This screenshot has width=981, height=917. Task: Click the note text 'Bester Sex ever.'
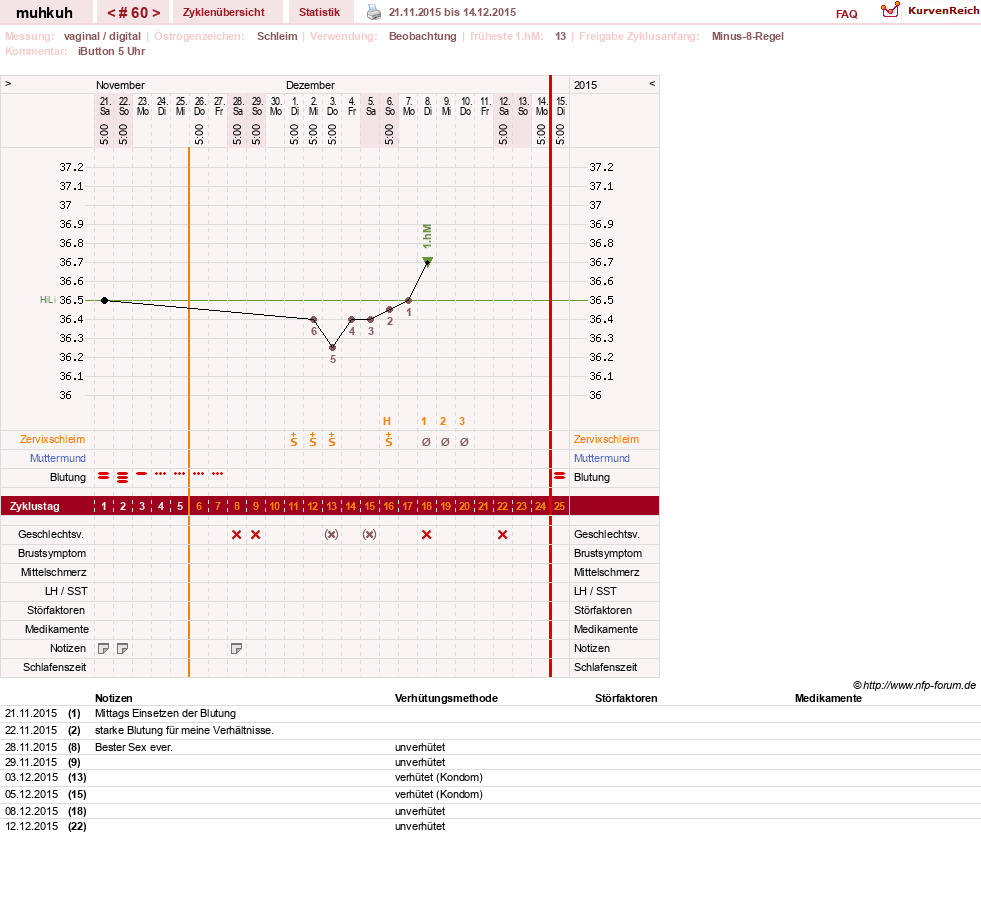pyautogui.click(x=134, y=747)
